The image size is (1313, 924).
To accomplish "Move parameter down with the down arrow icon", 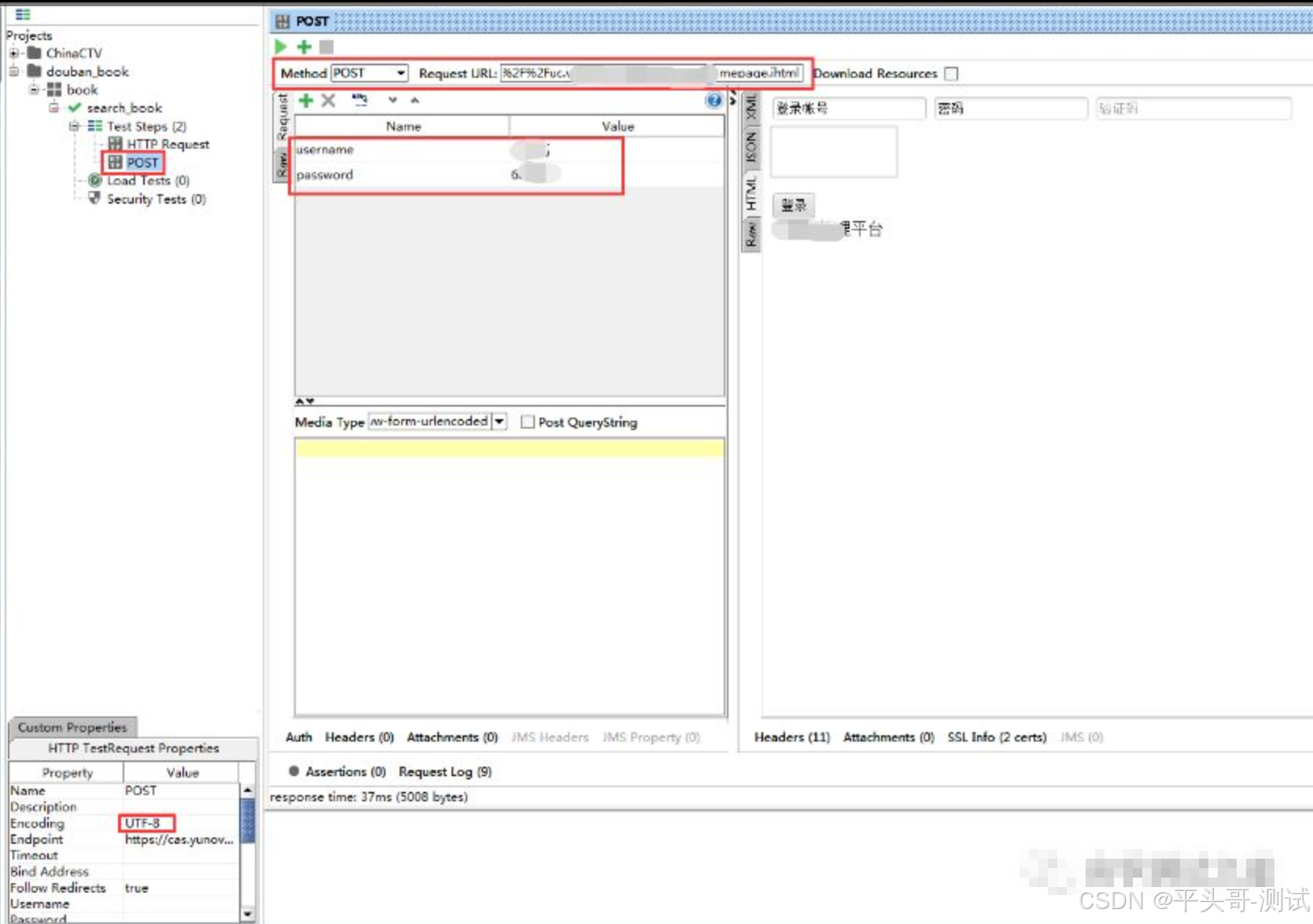I will 393,101.
